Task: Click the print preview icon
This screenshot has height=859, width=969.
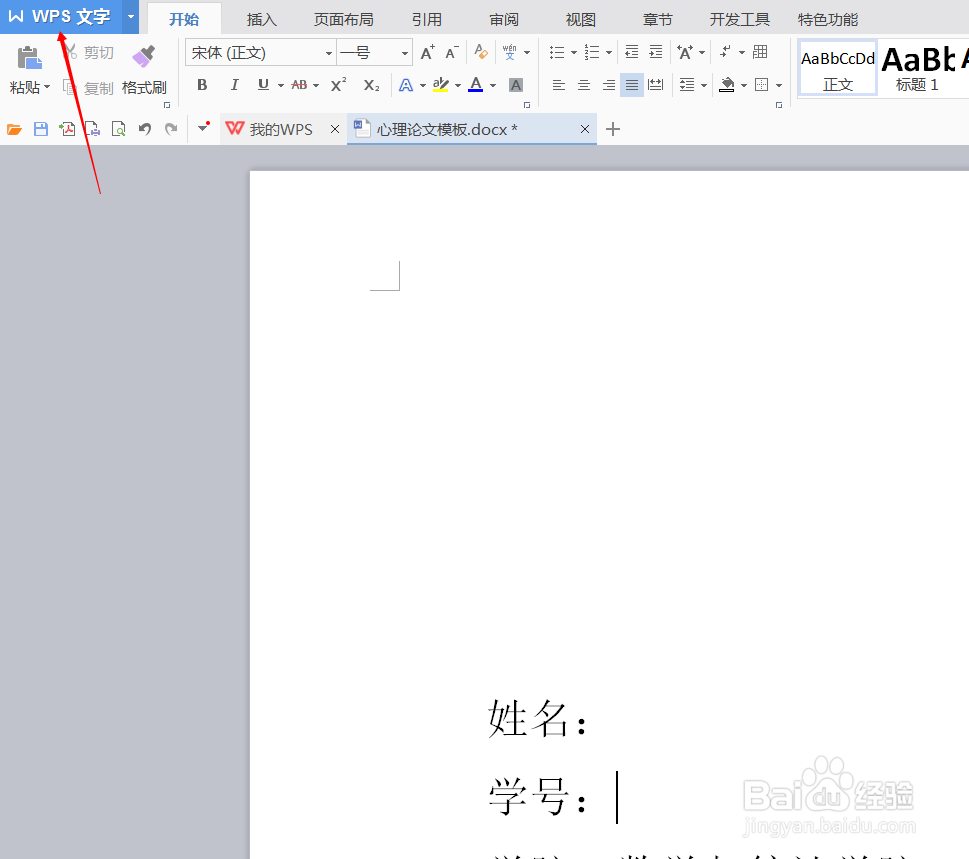Action: coord(118,129)
